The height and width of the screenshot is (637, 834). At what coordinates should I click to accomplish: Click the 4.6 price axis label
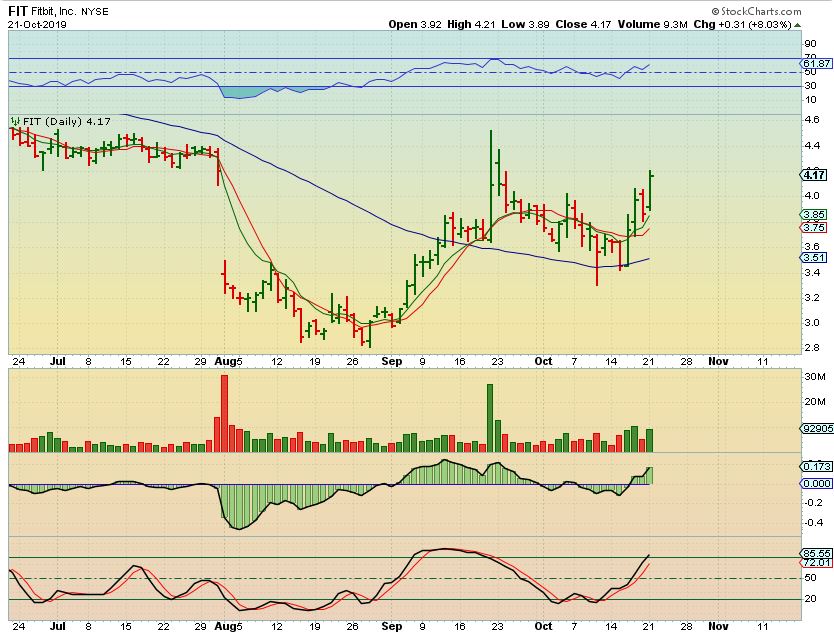coord(812,120)
